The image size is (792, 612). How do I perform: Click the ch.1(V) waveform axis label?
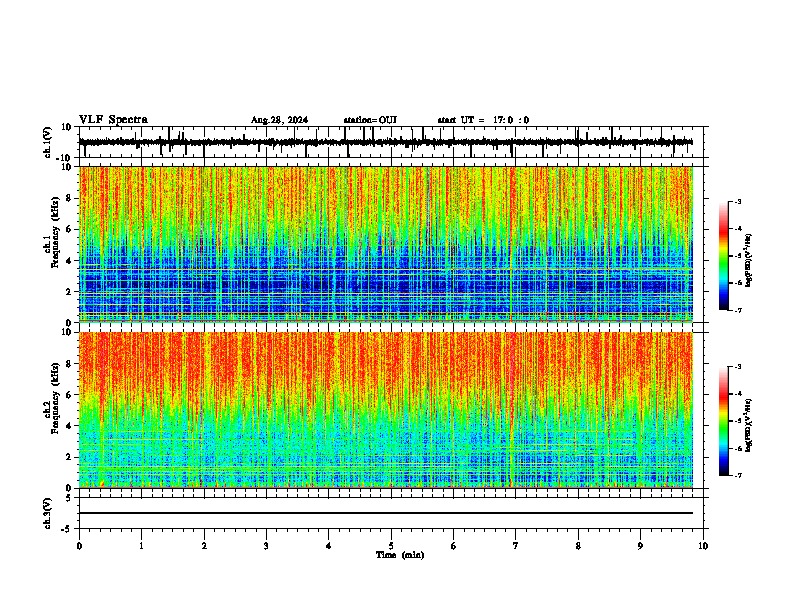(x=48, y=142)
